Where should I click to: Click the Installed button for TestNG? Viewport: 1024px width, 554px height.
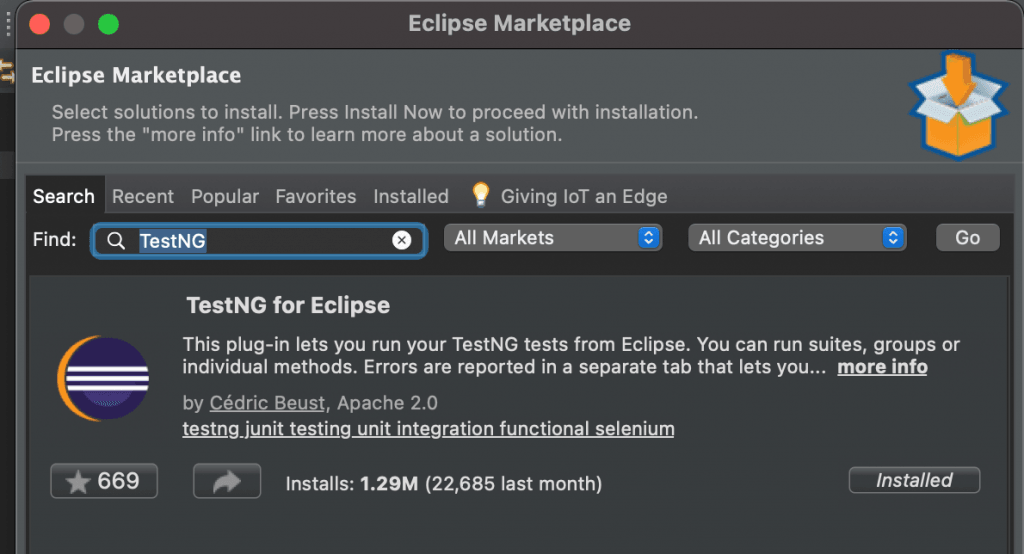point(914,480)
